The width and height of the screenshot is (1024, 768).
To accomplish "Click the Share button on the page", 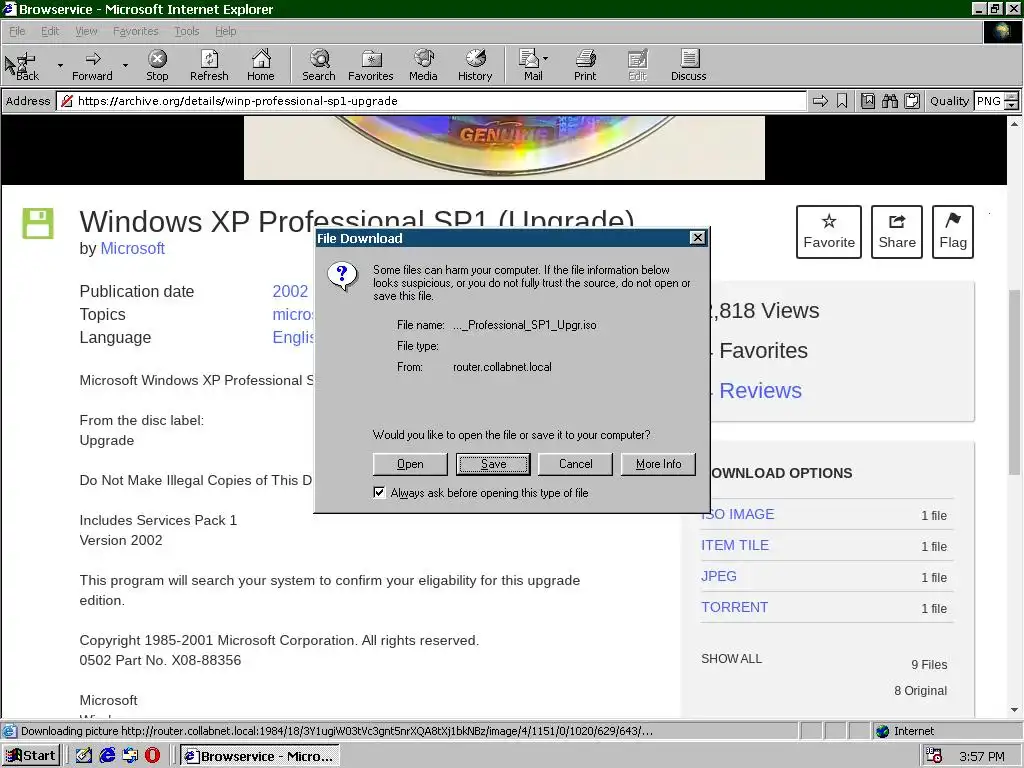I will tap(897, 232).
